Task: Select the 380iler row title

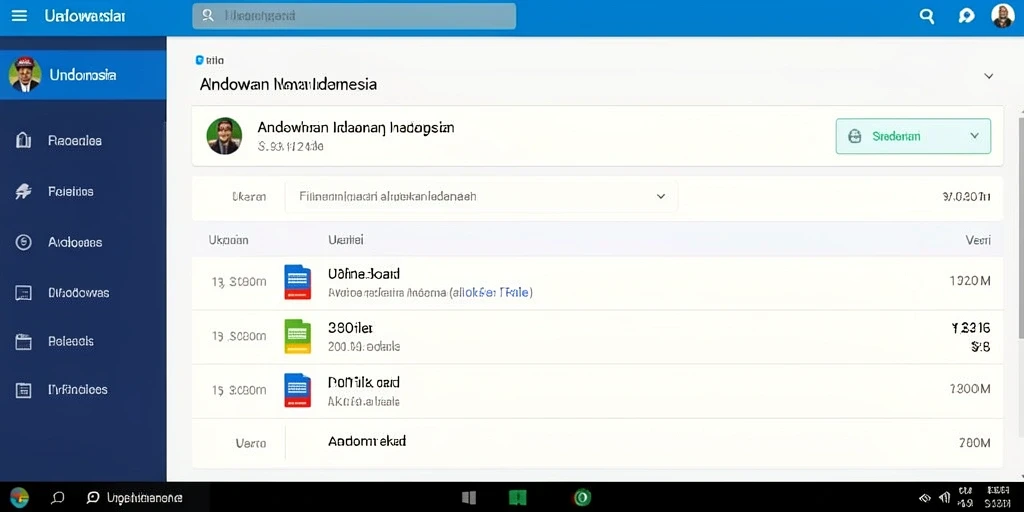Action: tap(350, 328)
